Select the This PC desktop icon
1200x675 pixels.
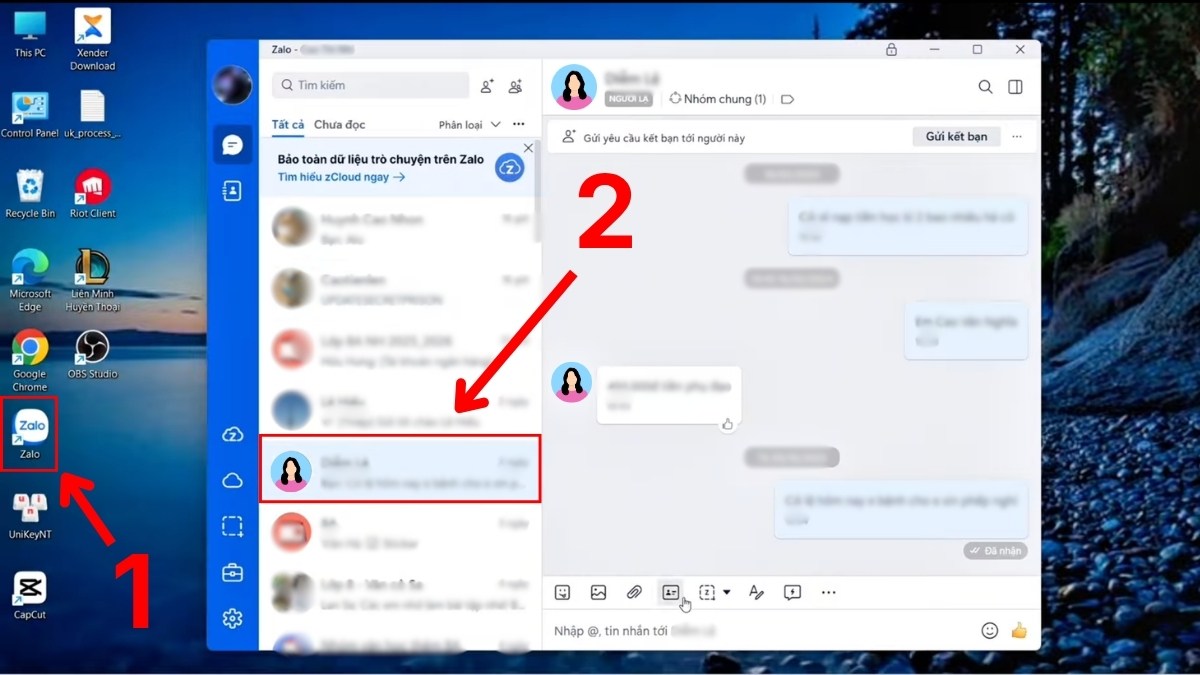[30, 34]
